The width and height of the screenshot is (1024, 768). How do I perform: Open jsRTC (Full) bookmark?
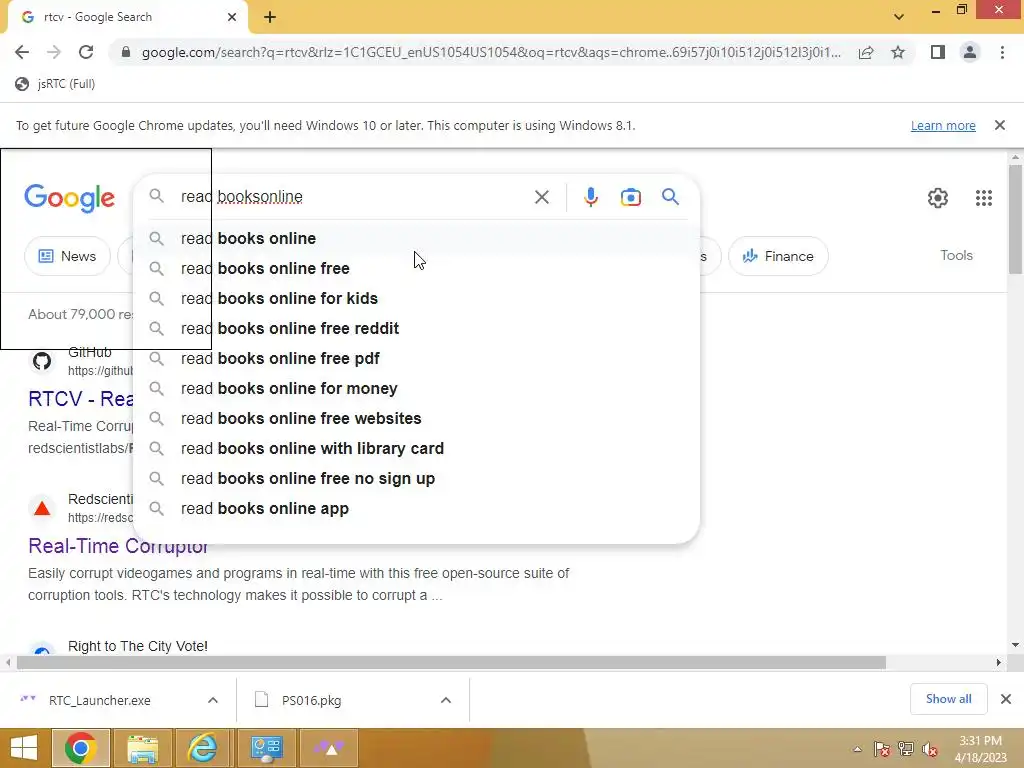click(56, 84)
